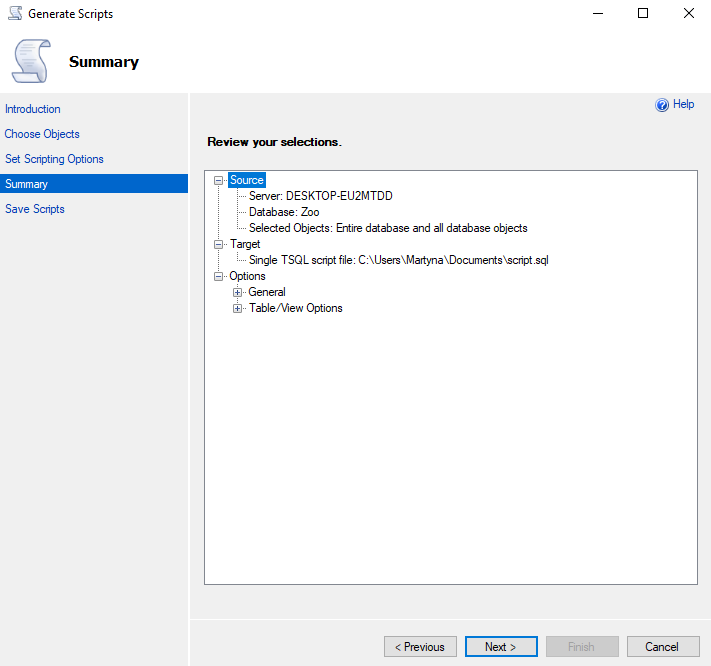This screenshot has width=711, height=666.
Task: Select the Table/View Options label
Action: (x=296, y=308)
